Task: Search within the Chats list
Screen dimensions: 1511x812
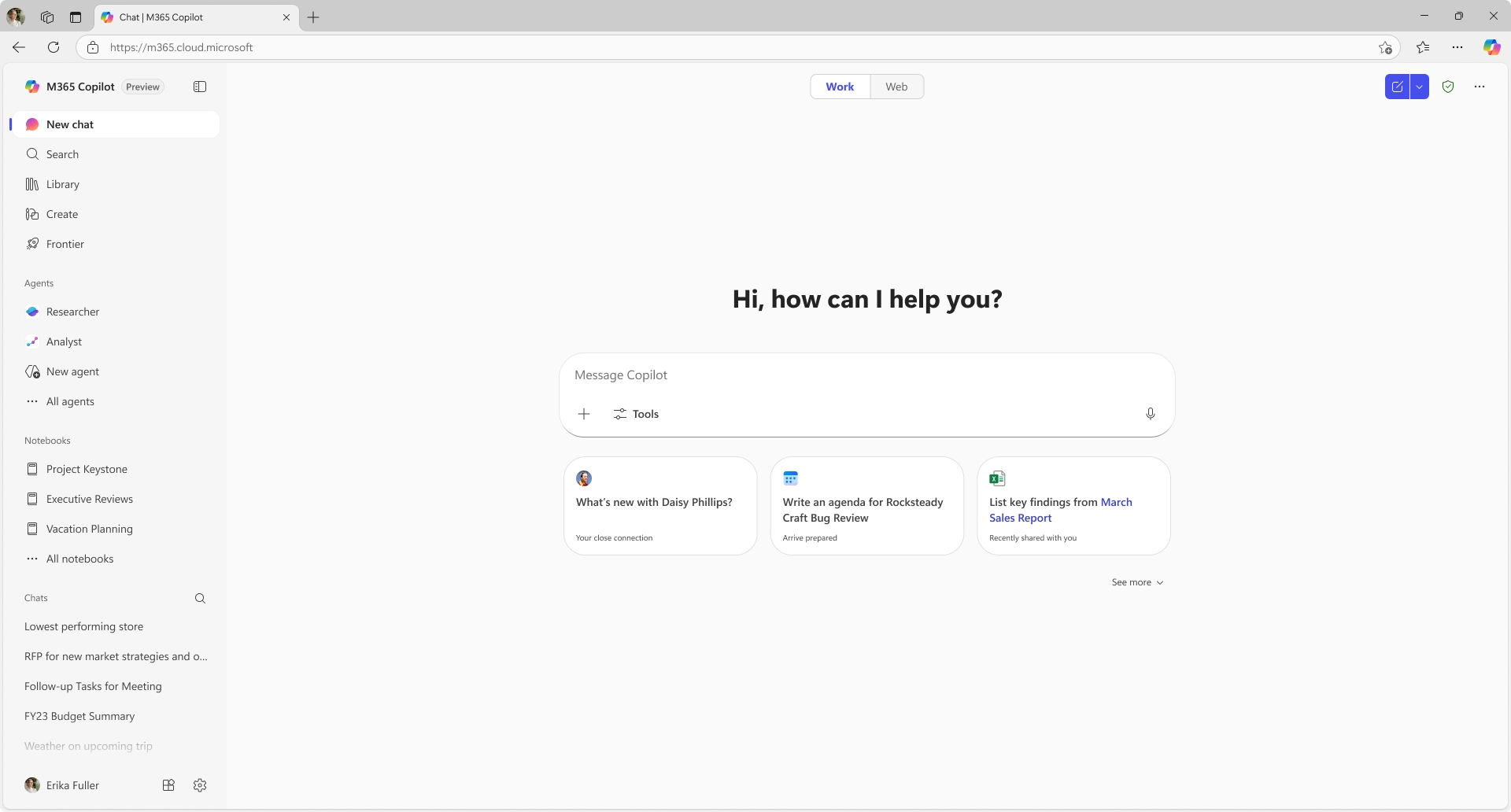Action: (x=200, y=598)
